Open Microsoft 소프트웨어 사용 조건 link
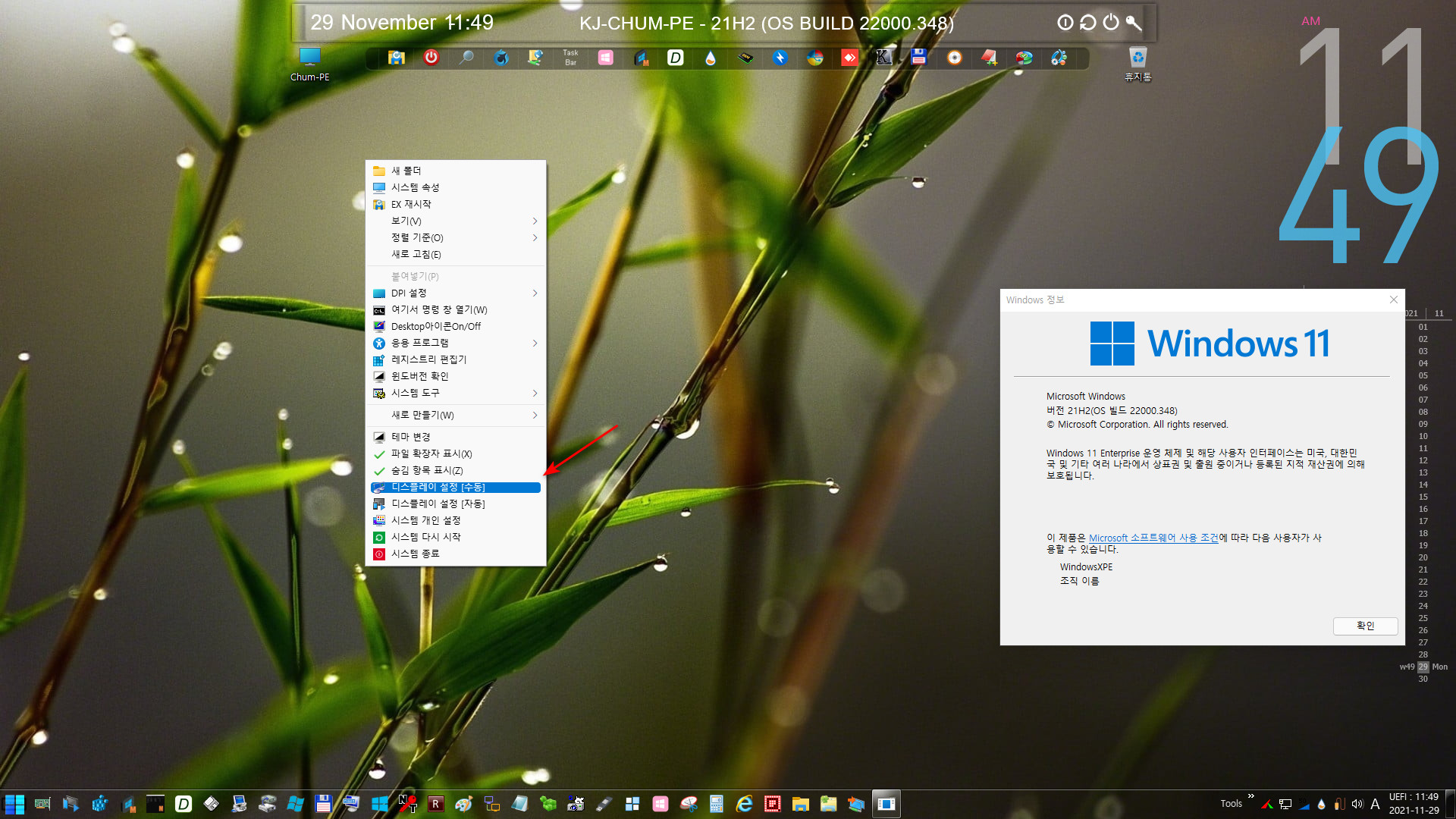The image size is (1456, 819). pyautogui.click(x=1153, y=538)
